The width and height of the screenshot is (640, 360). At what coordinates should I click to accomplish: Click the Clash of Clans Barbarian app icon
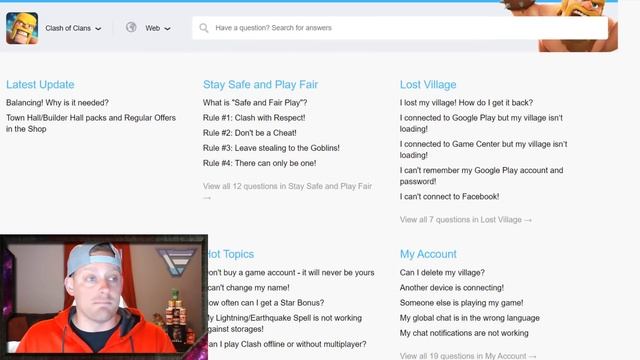22,28
